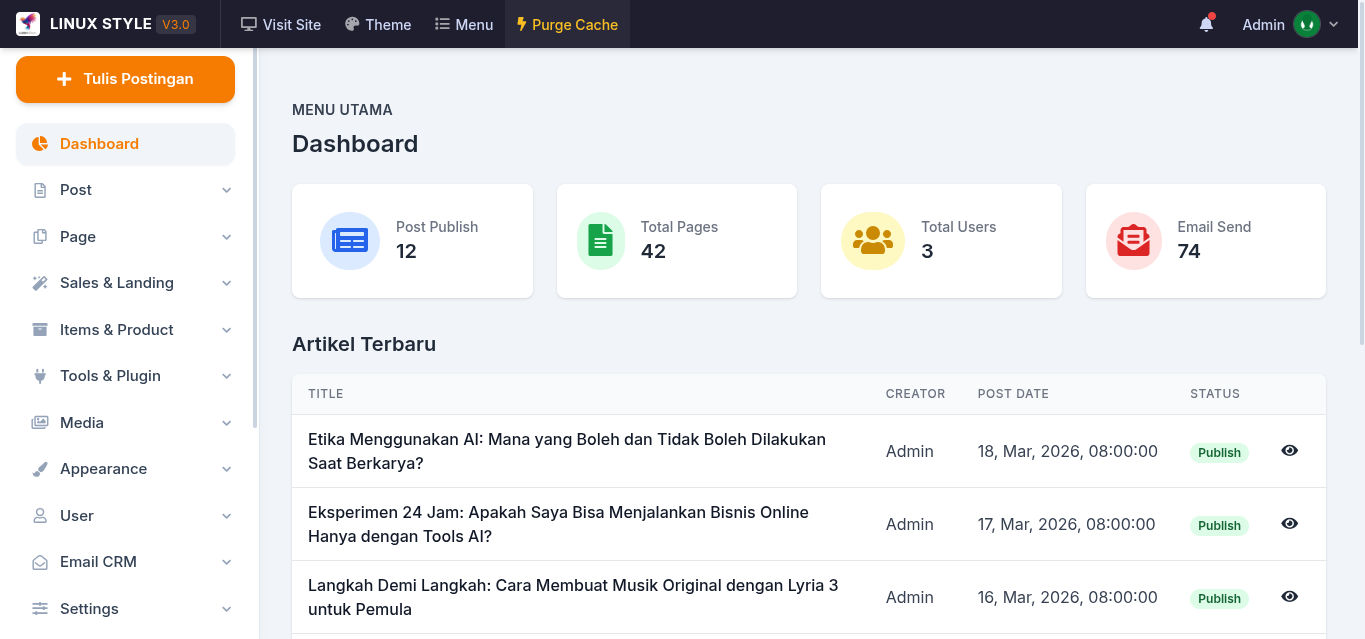Screen dimensions: 1365x639
Task: Click the Total Pages green document icon
Action: [x=601, y=241]
